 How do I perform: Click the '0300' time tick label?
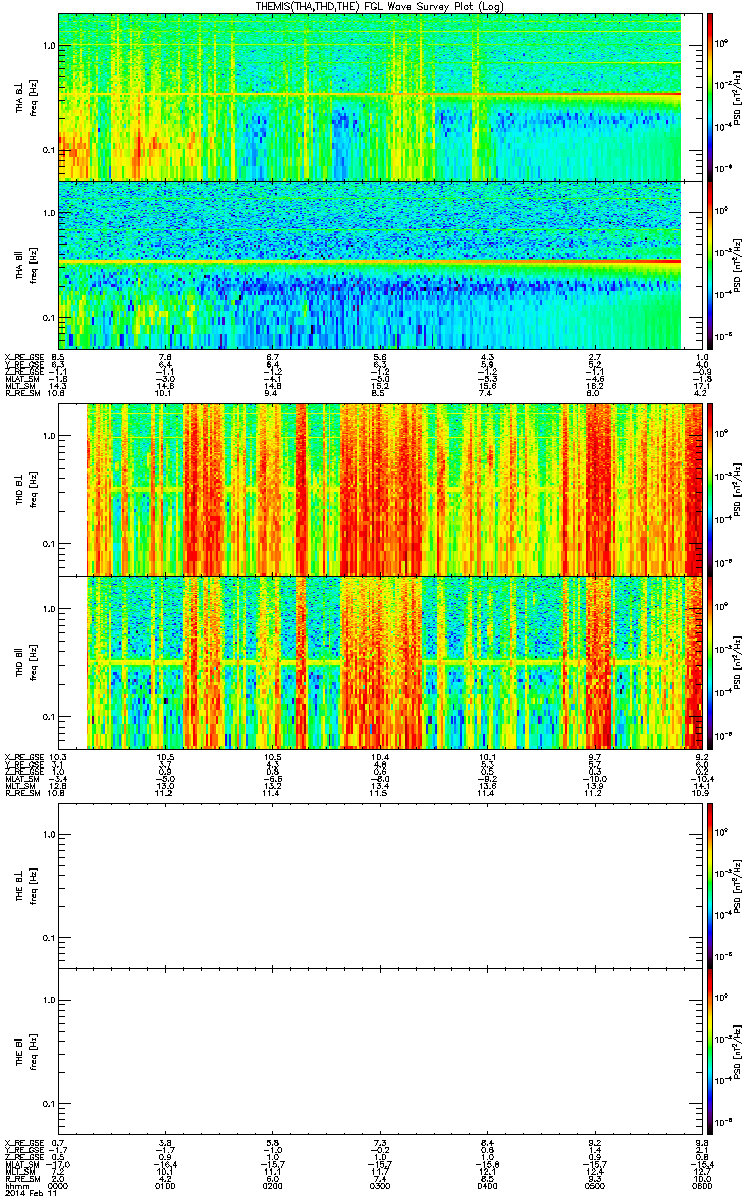coord(380,1186)
